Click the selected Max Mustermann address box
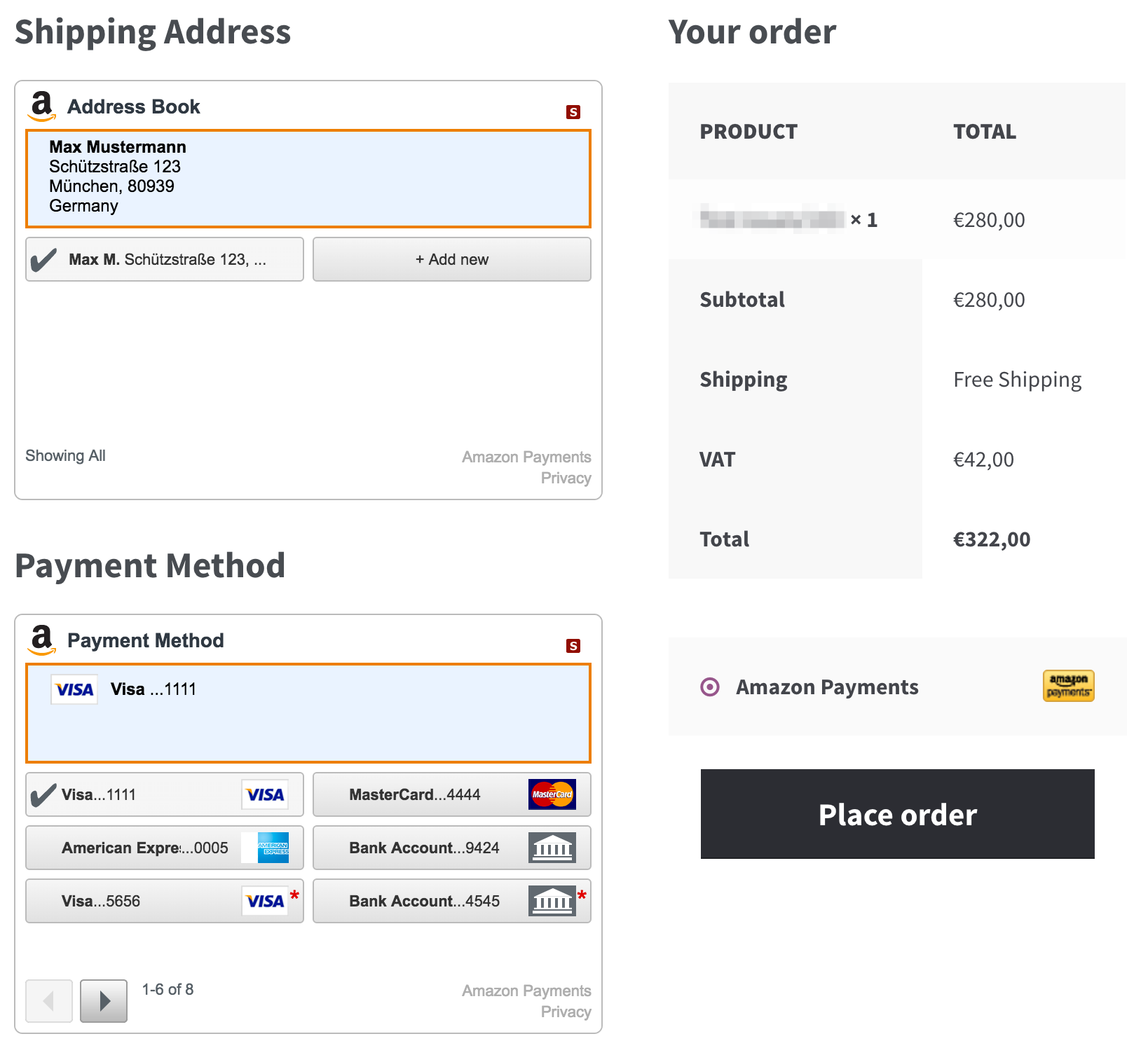 click(308, 179)
